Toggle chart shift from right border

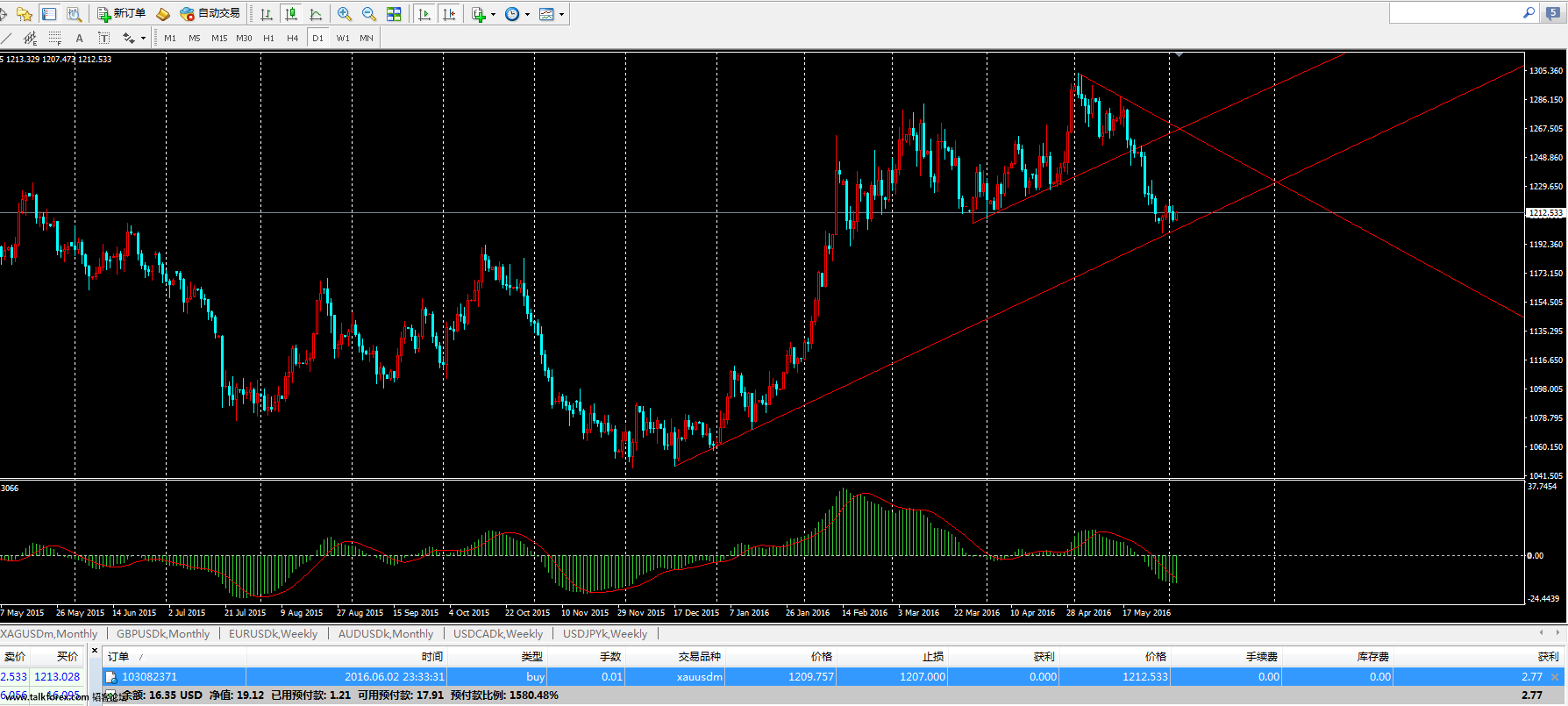[449, 14]
